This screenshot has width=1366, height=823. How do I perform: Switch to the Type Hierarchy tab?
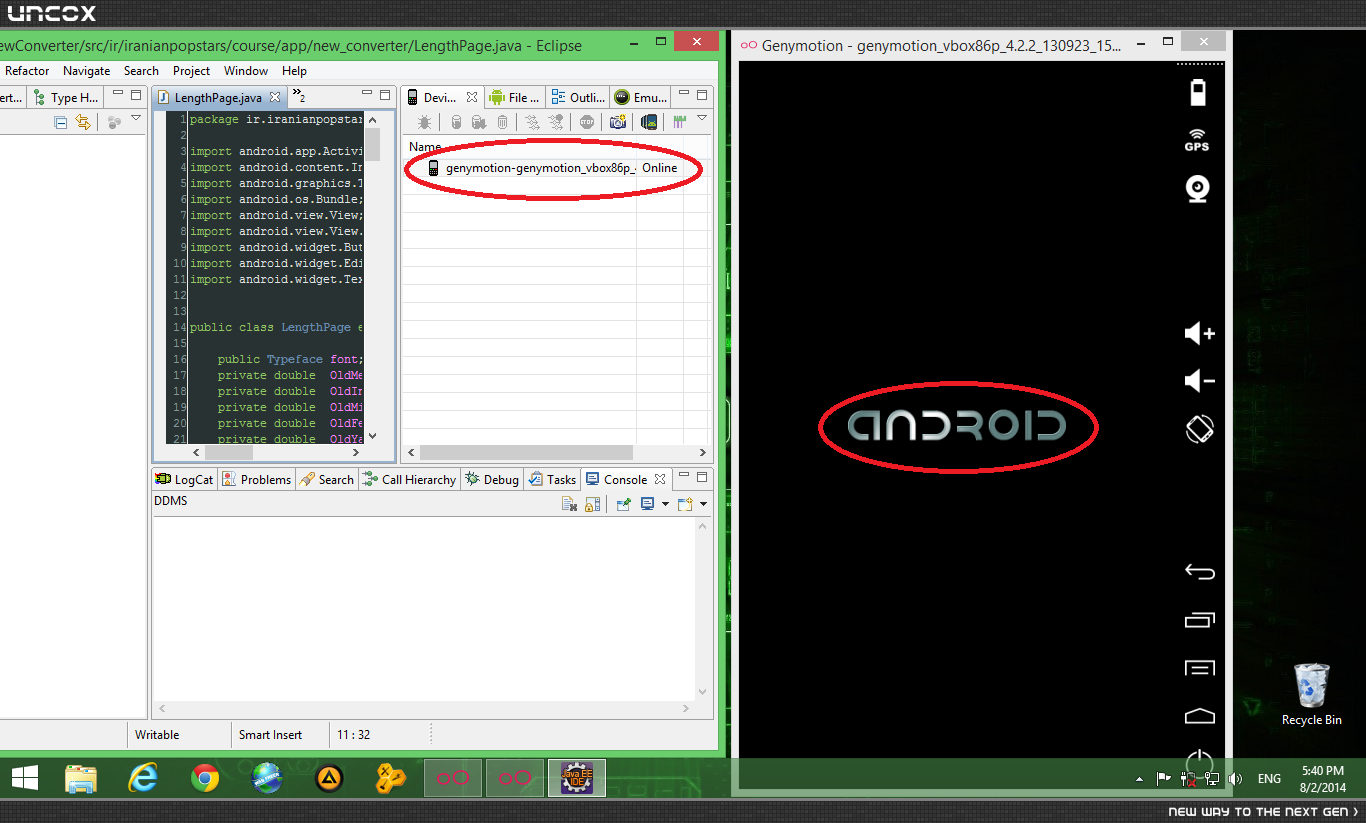click(x=66, y=98)
